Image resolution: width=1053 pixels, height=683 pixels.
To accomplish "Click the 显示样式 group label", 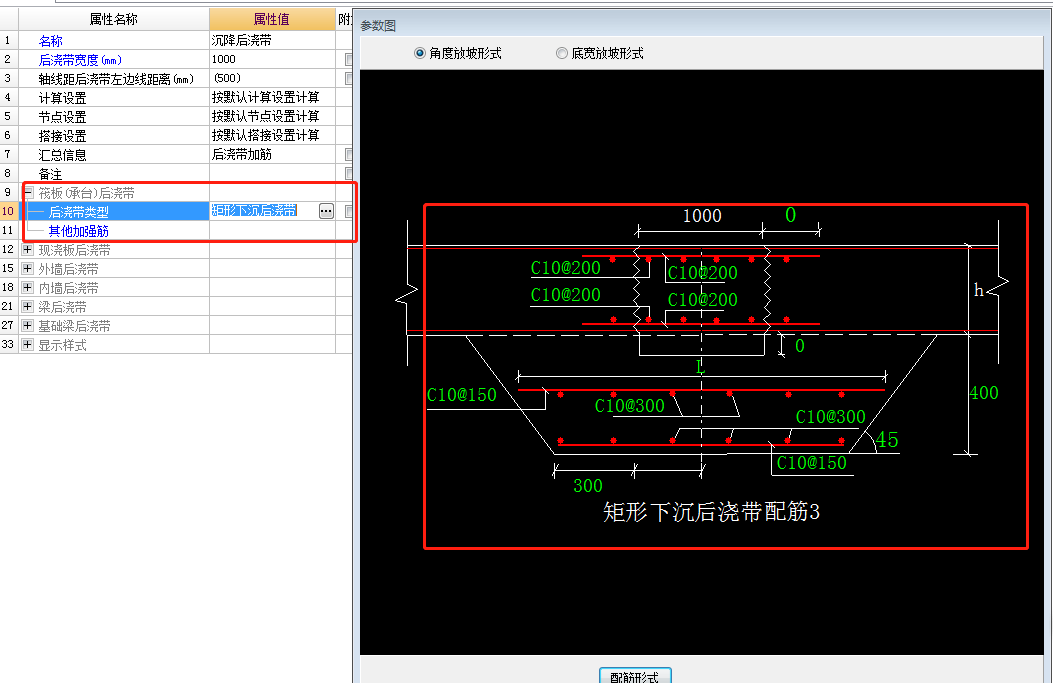I will [x=62, y=345].
